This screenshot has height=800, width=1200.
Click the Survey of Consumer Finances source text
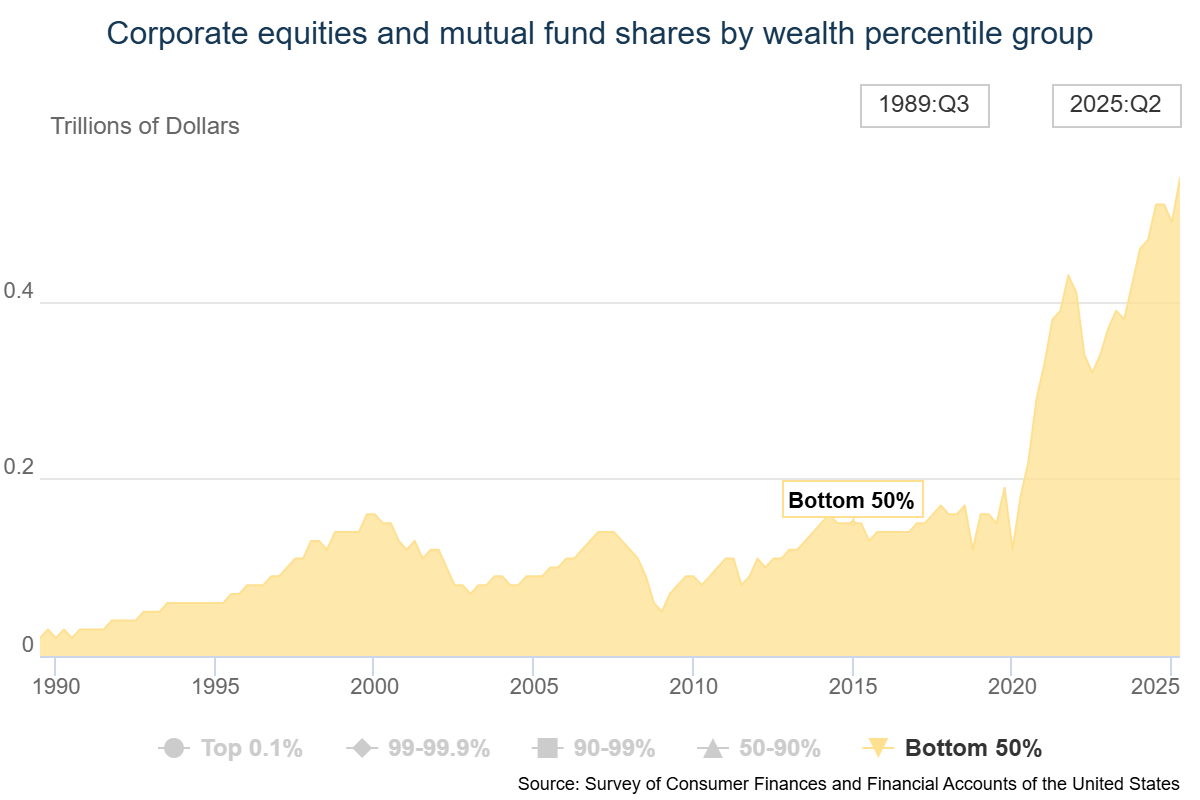[848, 783]
